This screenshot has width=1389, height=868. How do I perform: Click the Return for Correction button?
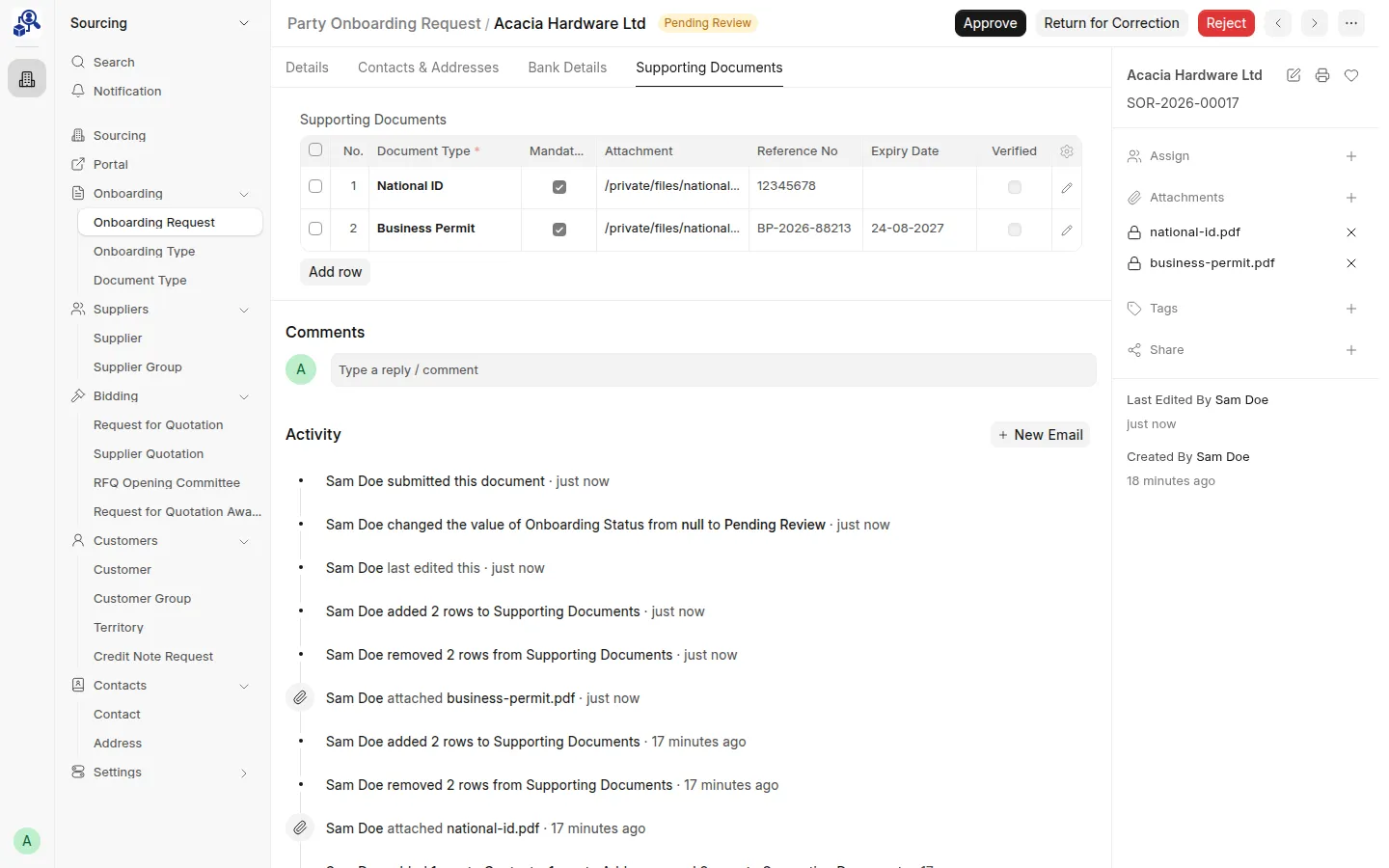1111,23
